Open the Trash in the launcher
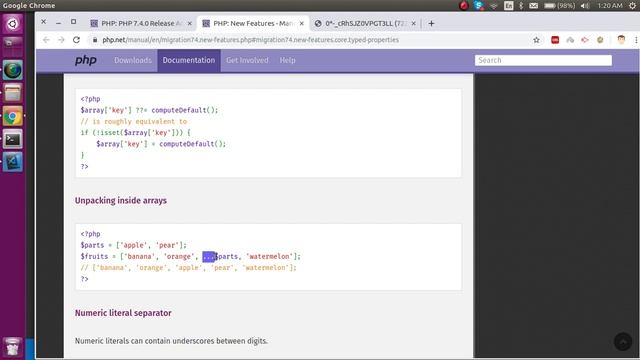 13,347
